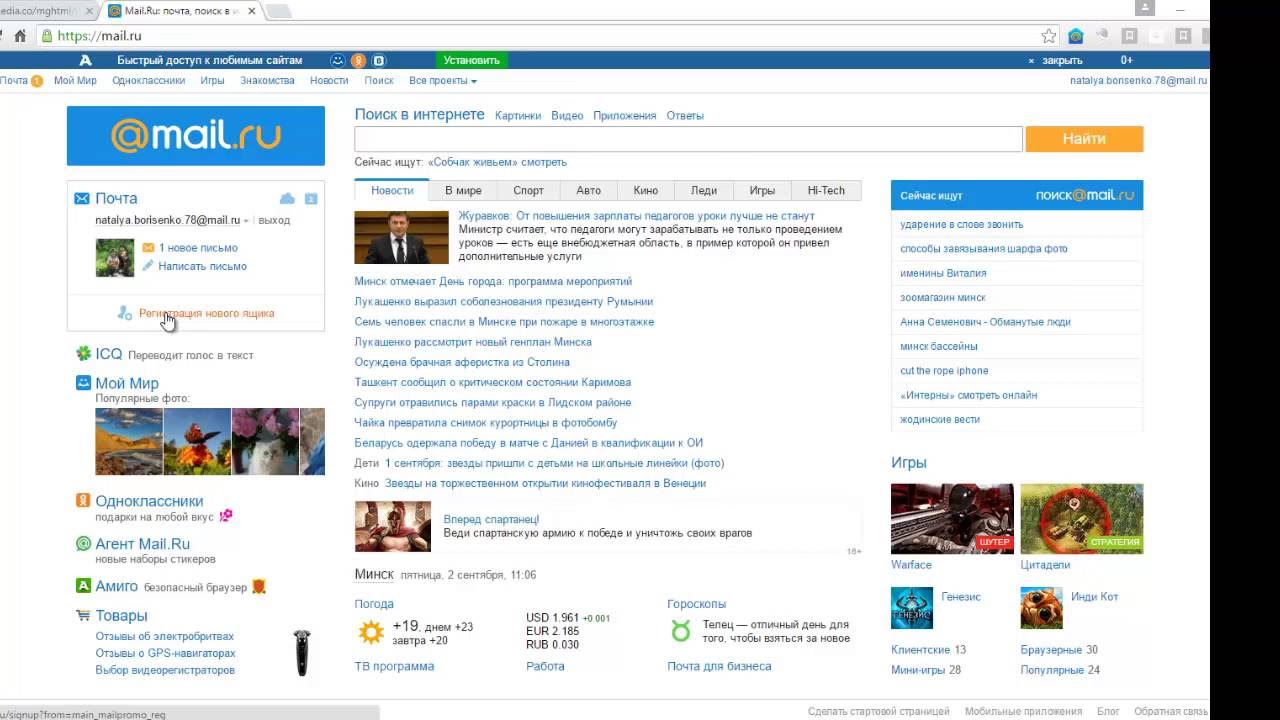Open the Вперед спартанец ad link
Viewport: 1280px width, 720px height.
pyautogui.click(x=491, y=520)
